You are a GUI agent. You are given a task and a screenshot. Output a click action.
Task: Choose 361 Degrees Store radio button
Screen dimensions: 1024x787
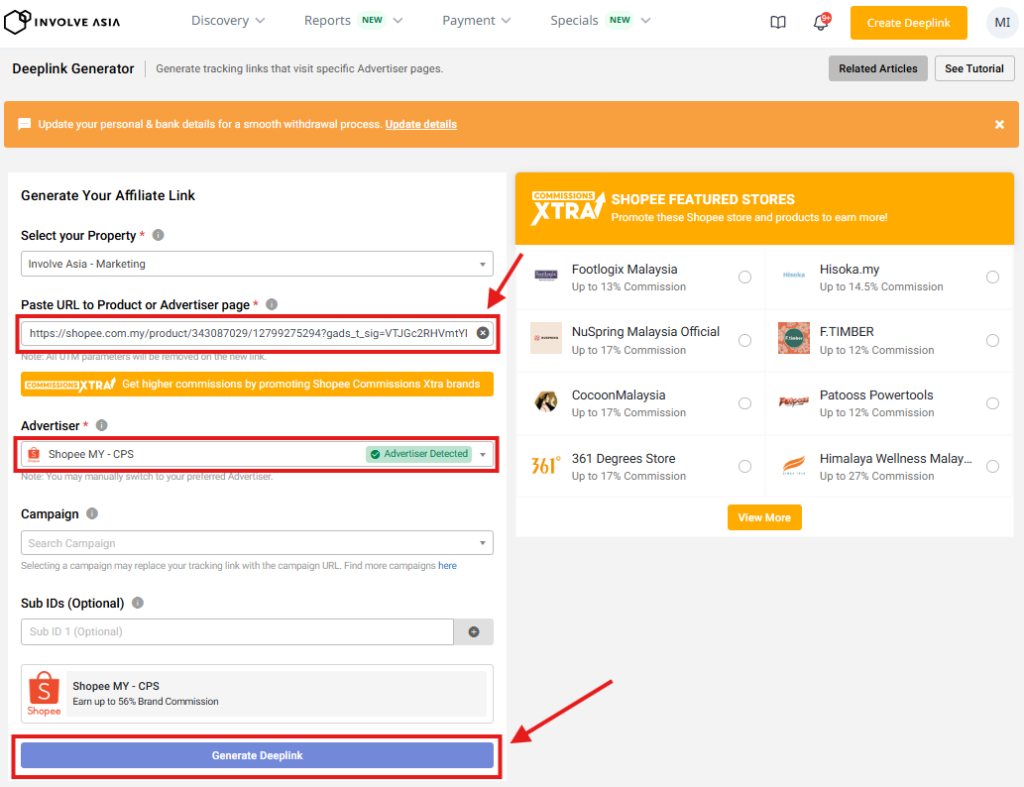(745, 467)
